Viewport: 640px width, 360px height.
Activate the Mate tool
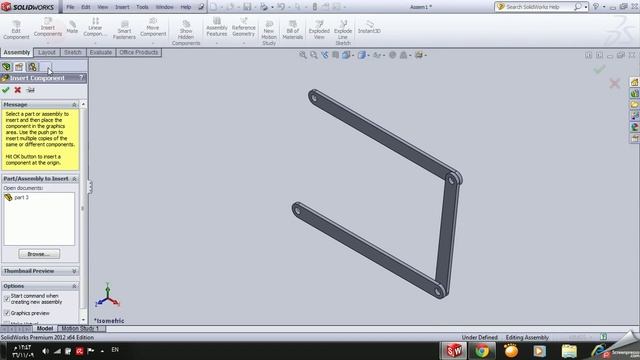tap(72, 27)
